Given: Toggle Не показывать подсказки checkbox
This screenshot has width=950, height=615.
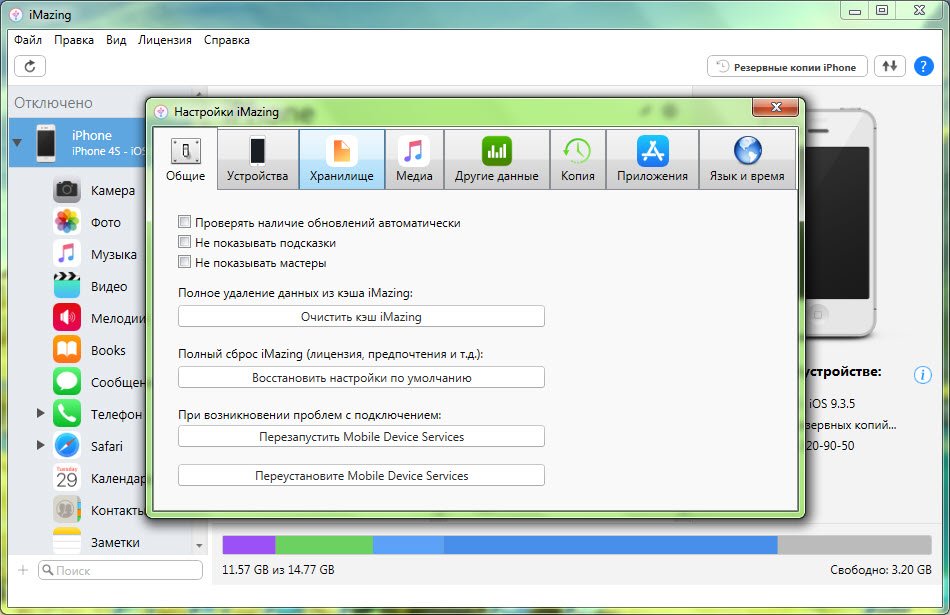Looking at the screenshot, I should [184, 242].
